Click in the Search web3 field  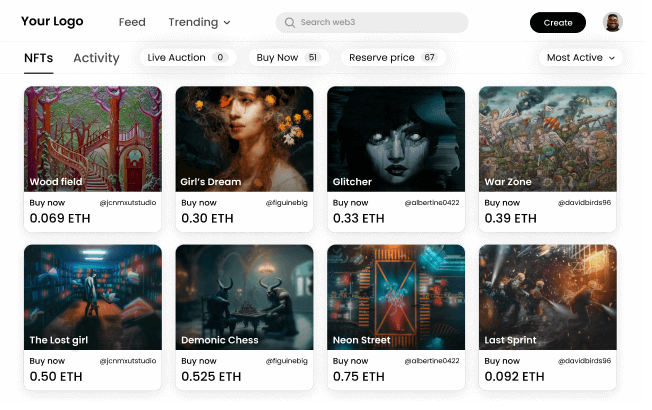(x=372, y=22)
